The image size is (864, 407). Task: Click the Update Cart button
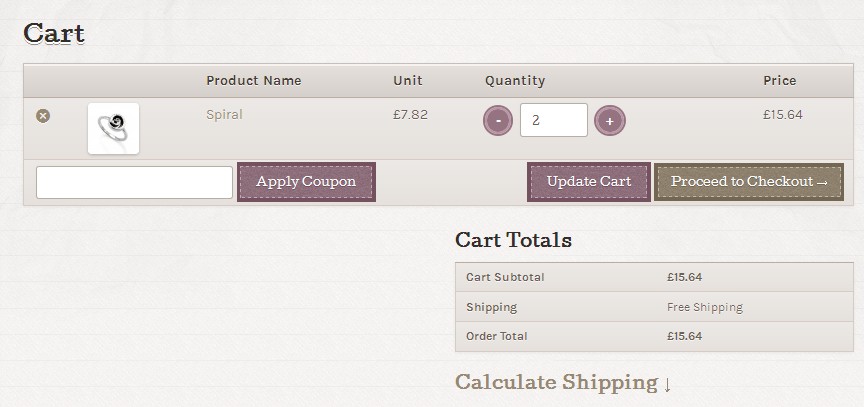588,182
